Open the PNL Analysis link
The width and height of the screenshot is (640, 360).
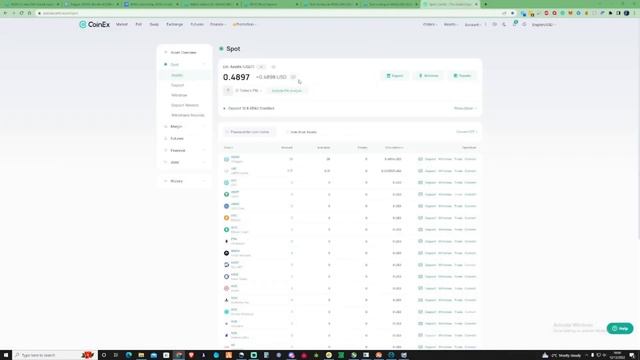coord(287,91)
